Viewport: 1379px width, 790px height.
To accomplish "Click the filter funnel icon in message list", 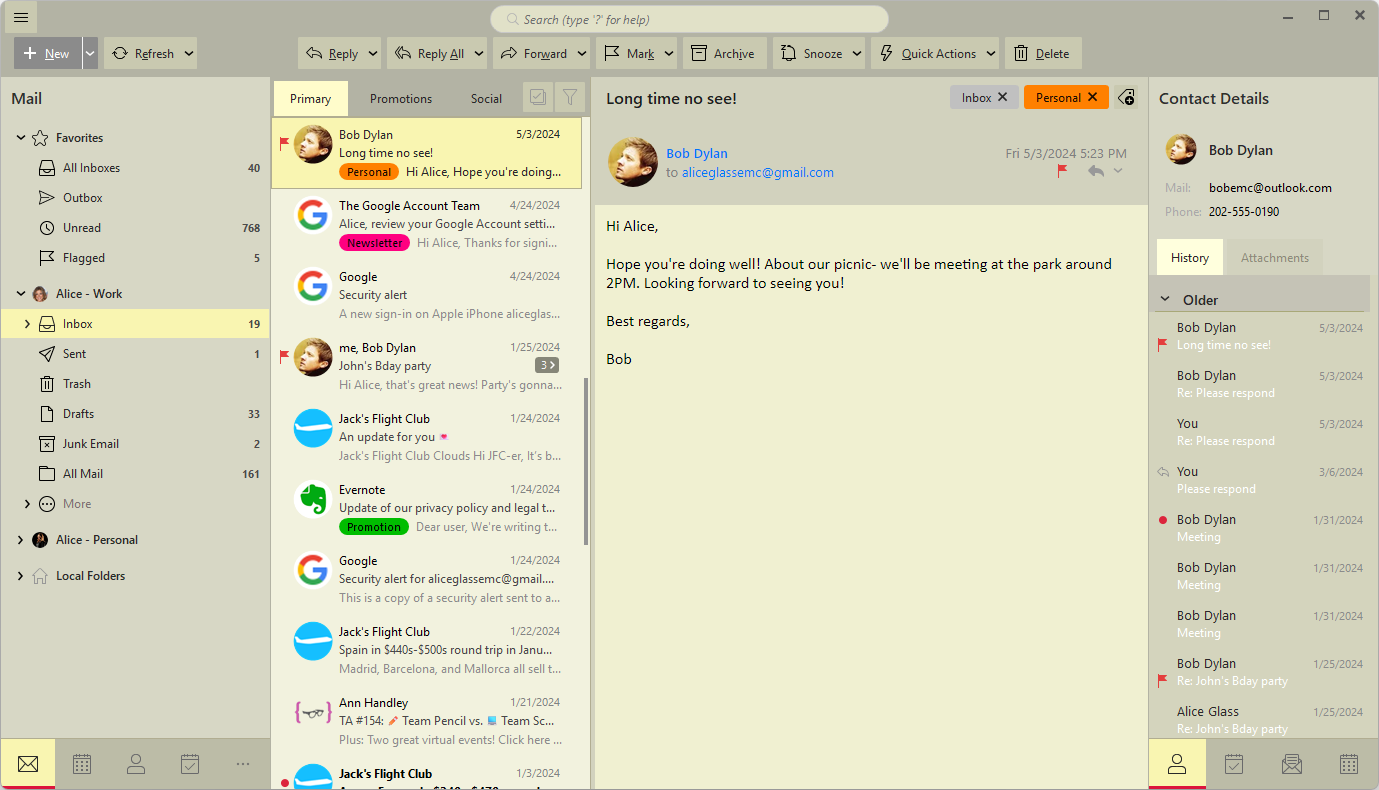I will (570, 97).
